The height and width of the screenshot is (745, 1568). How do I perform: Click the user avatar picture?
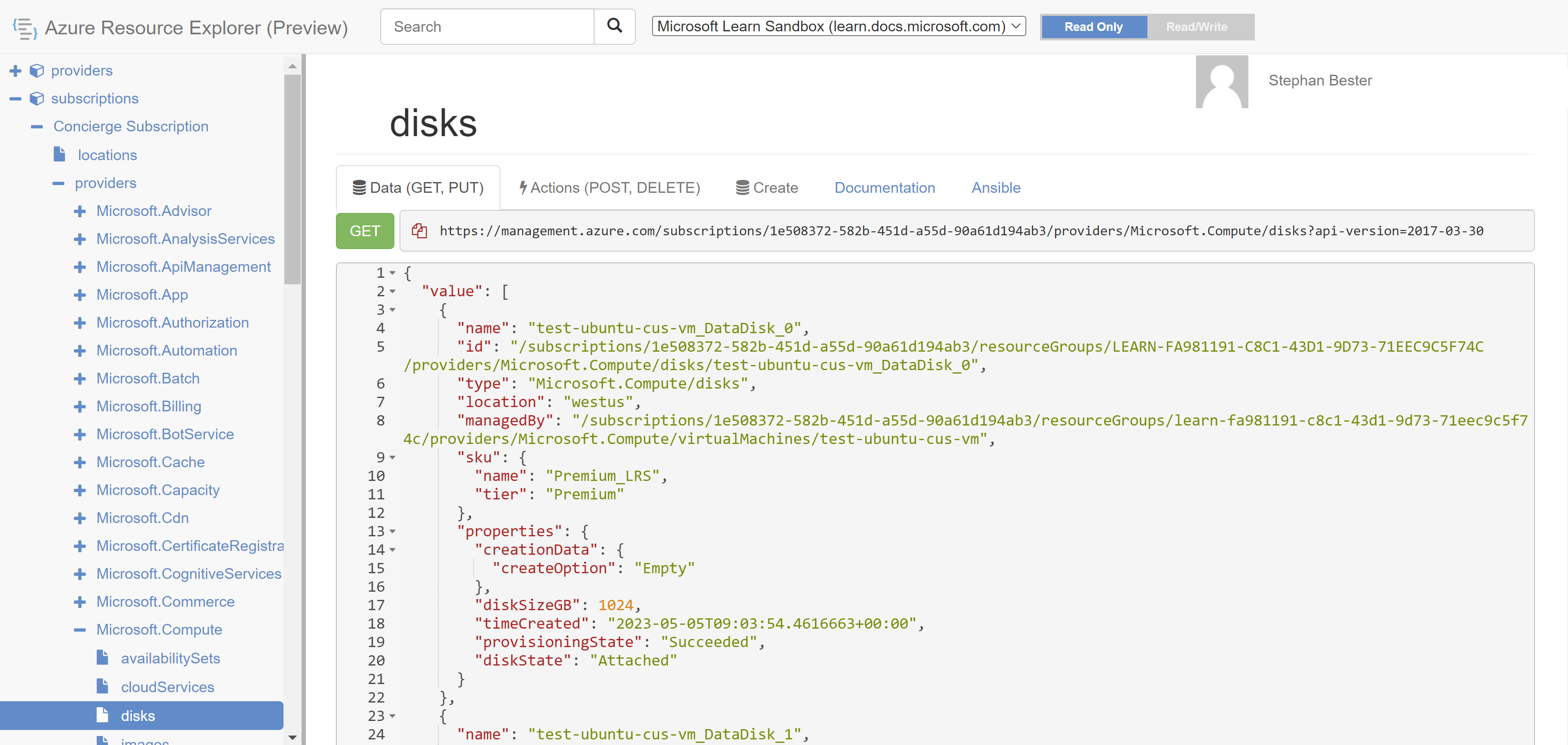1222,82
